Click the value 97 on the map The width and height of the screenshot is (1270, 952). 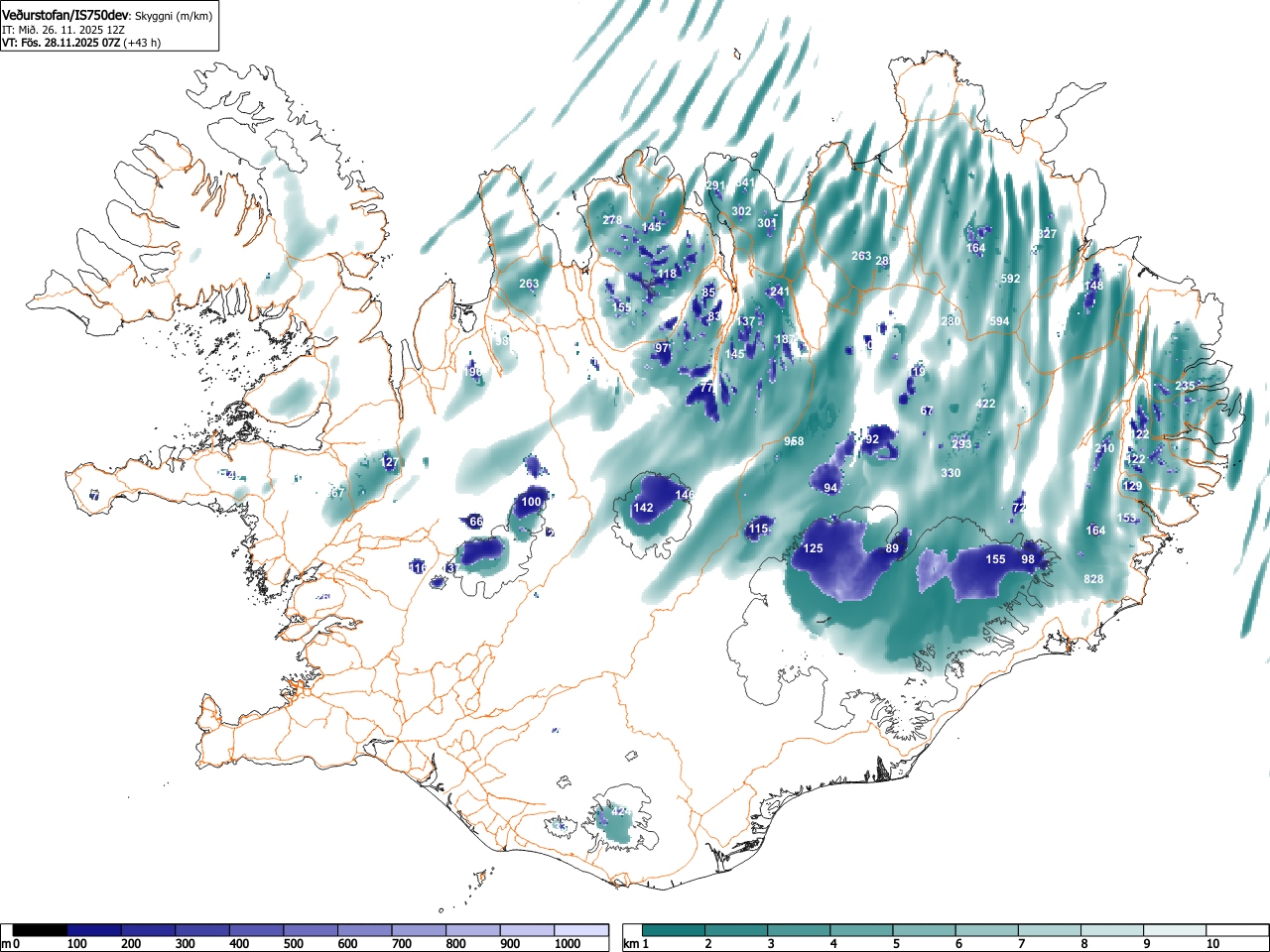(x=662, y=348)
